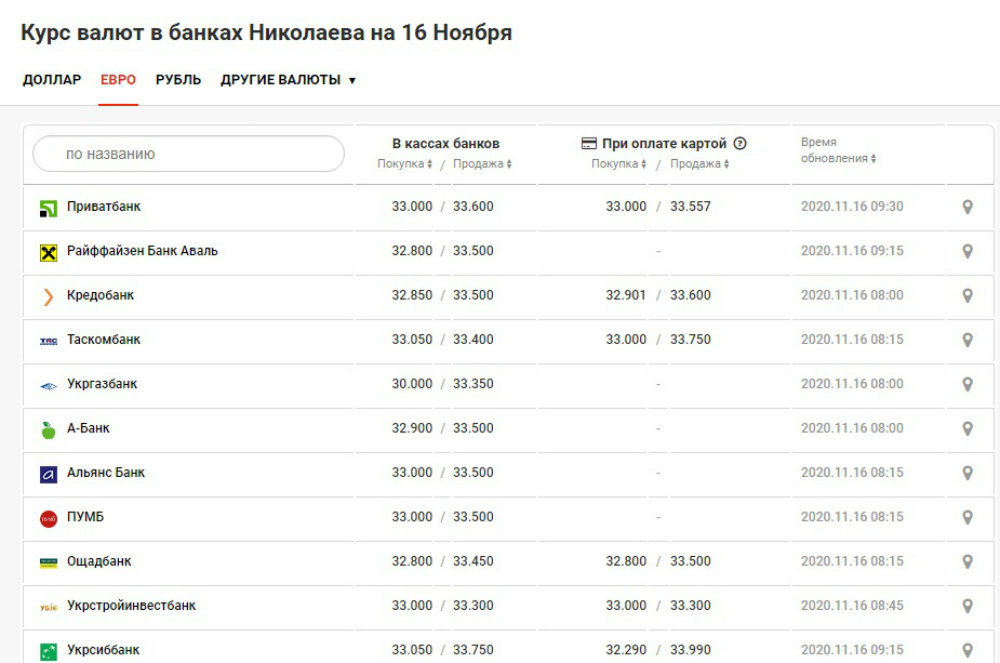The height and width of the screenshot is (663, 1000).
Task: Open the Приватбанк bank link
Action: coord(103,207)
